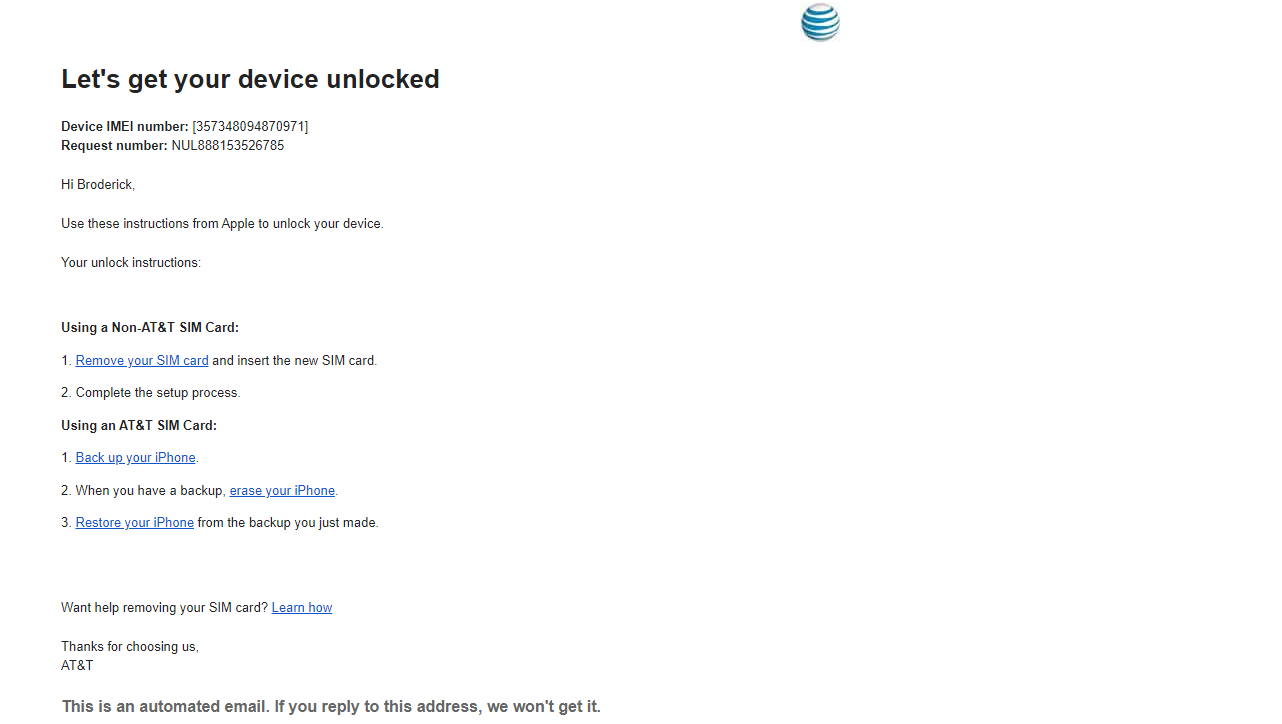The height and width of the screenshot is (724, 1282).
Task: Click the device IMEI number value
Action: [x=250, y=127]
